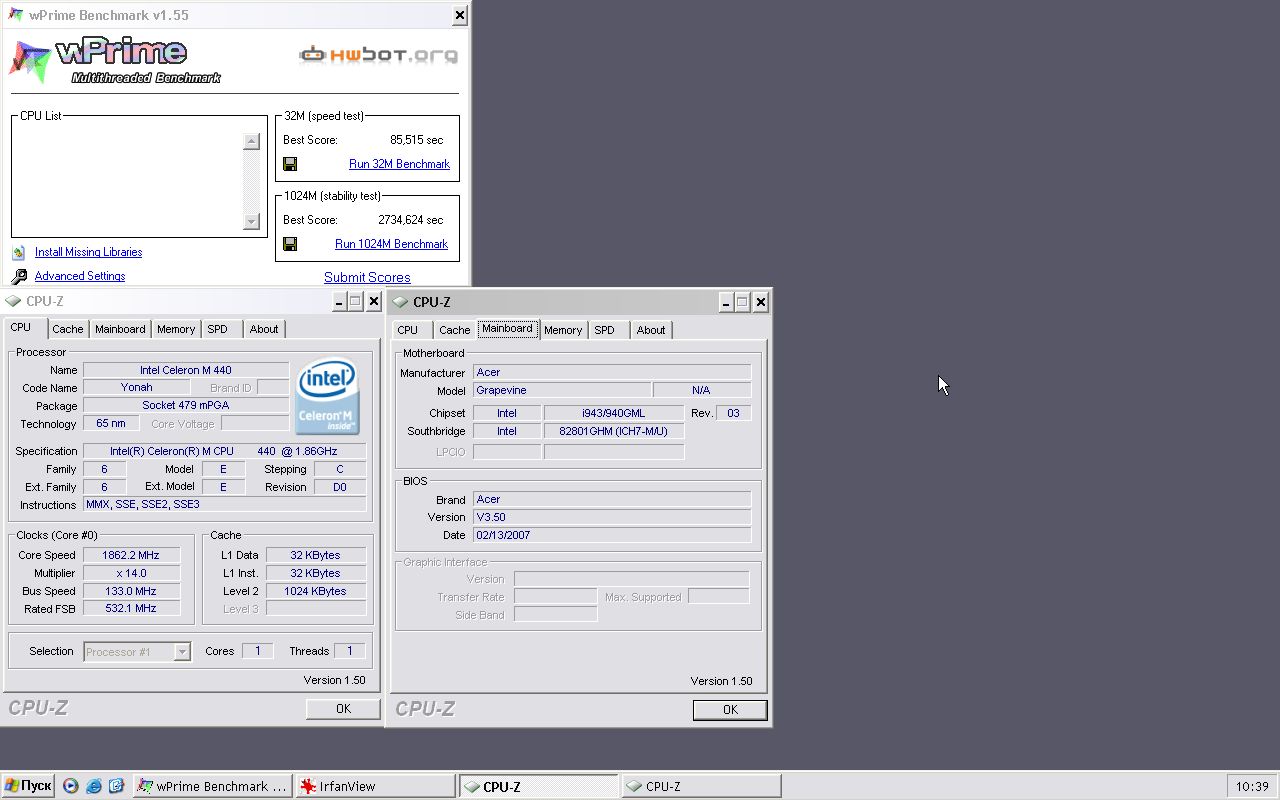Click the Multiplier value x 14.0
Viewport: 1280px width, 800px height.
[x=131, y=573]
